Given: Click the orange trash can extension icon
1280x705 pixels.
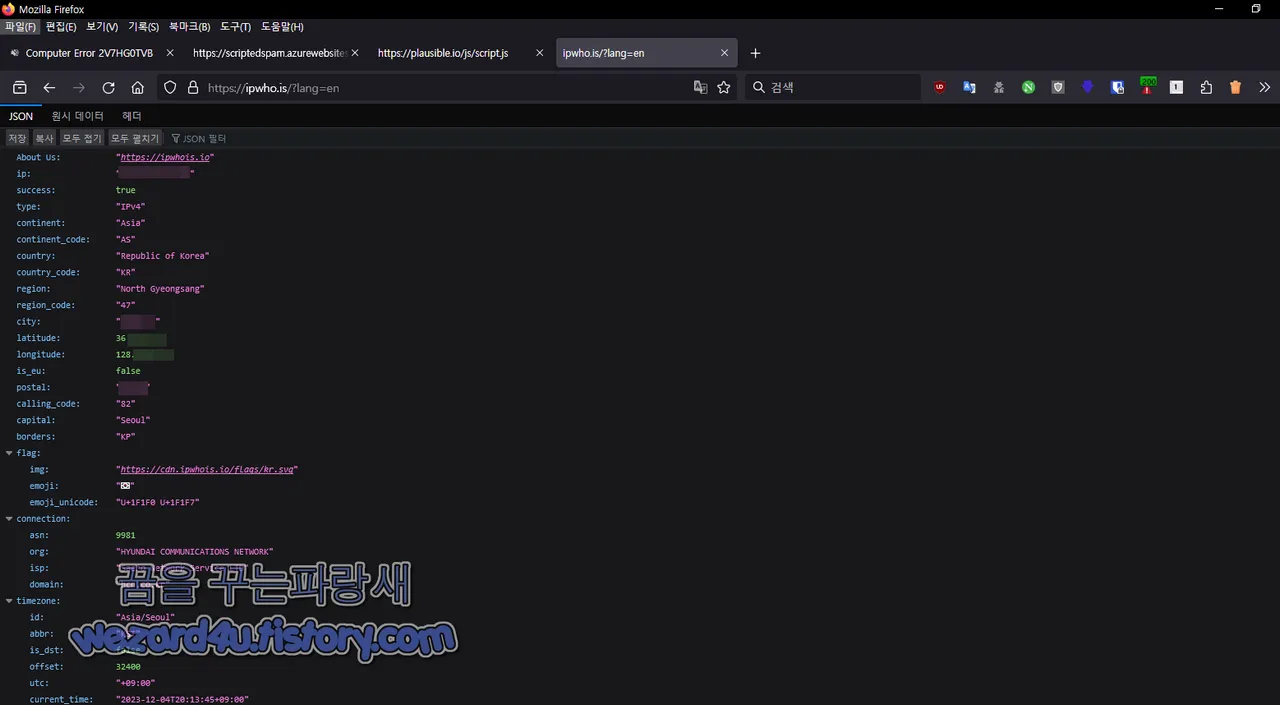Looking at the screenshot, I should 1235,88.
